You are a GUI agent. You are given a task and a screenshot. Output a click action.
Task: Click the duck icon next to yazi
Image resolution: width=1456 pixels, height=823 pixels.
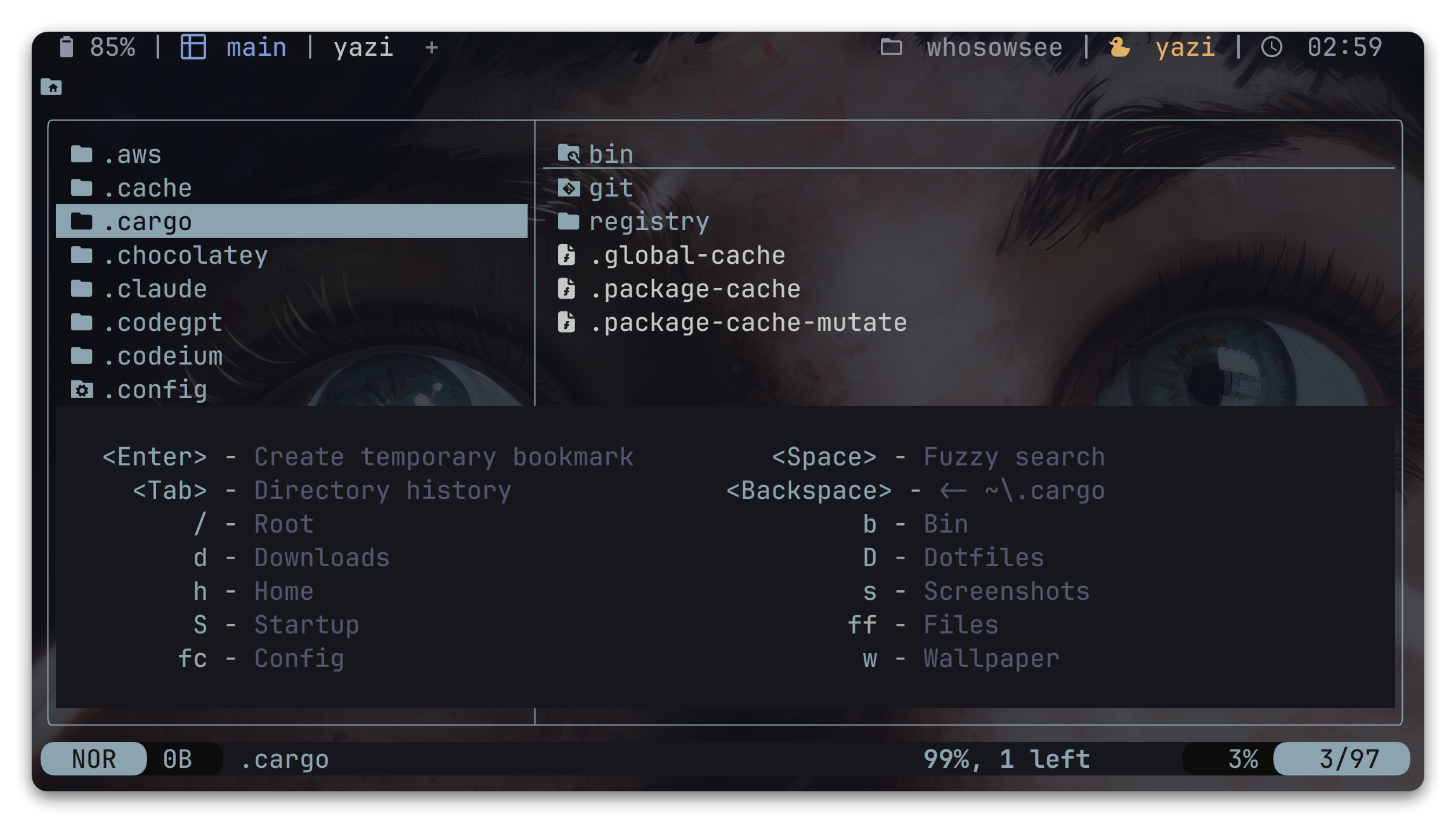(x=1119, y=47)
